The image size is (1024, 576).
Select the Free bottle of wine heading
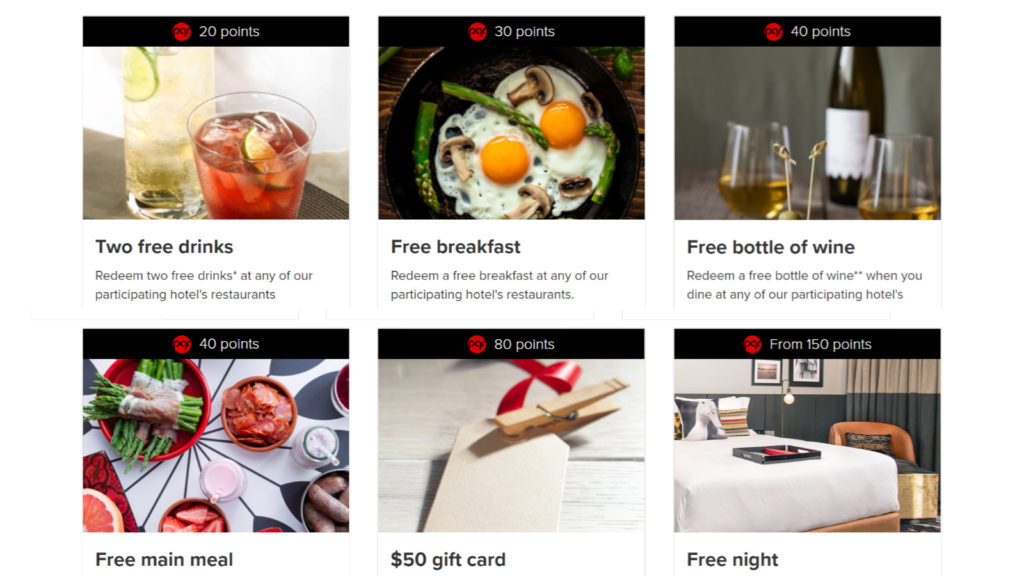771,247
